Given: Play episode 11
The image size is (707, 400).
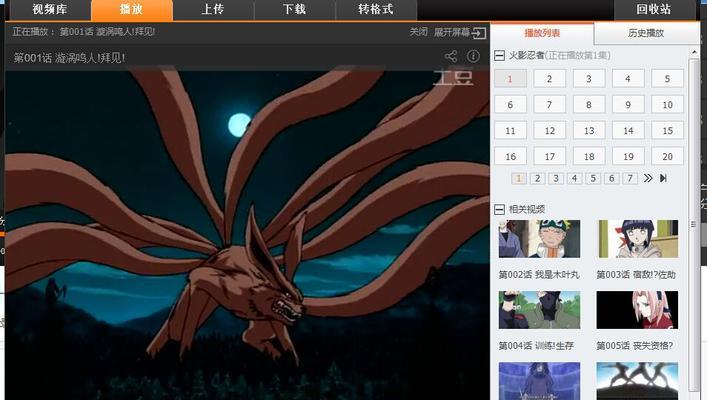Looking at the screenshot, I should (510, 131).
